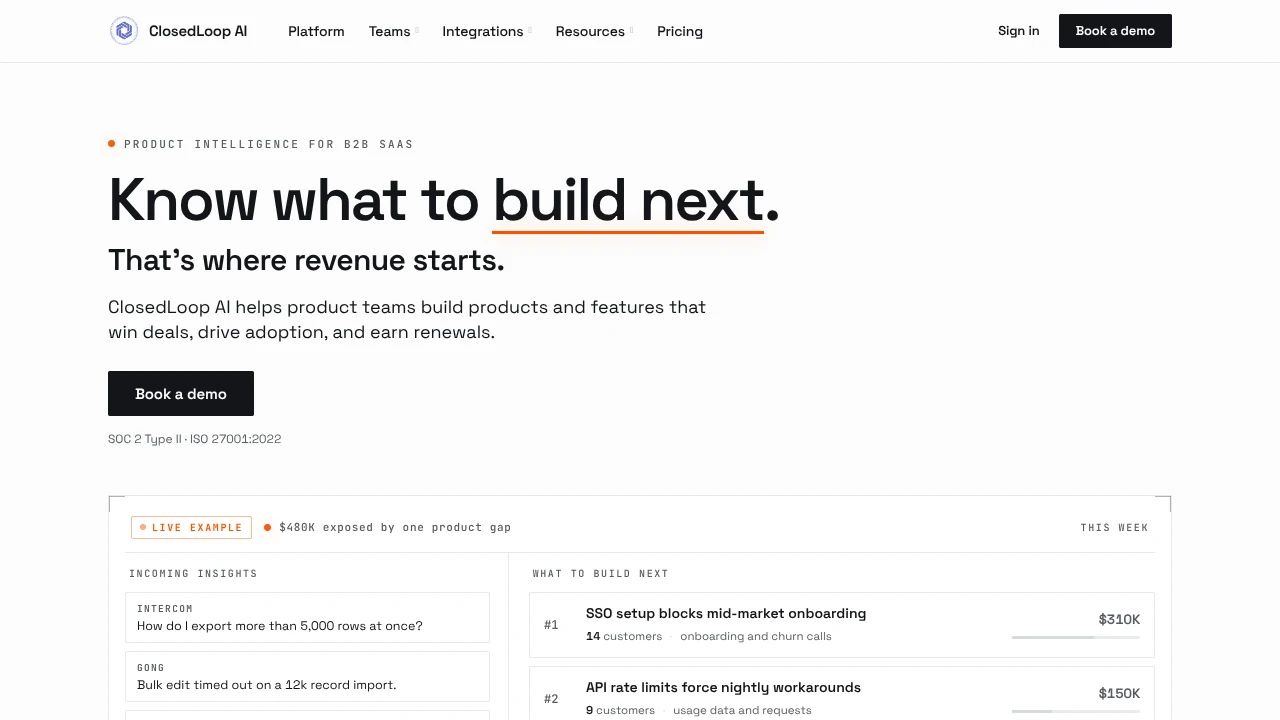
Task: Click "API rate limits force nightly workarounds" title
Action: pyautogui.click(x=723, y=687)
